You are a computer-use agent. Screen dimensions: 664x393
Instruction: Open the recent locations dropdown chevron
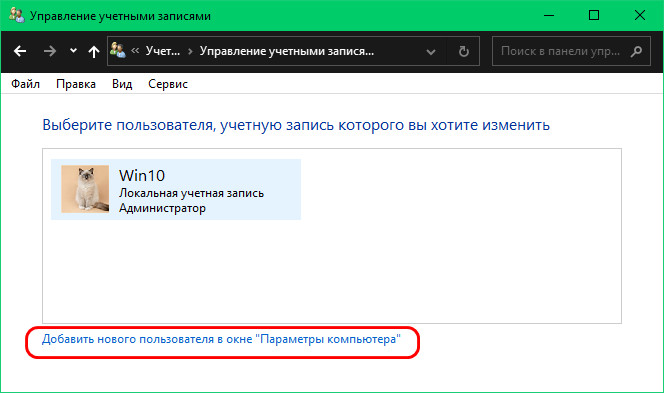[73, 51]
